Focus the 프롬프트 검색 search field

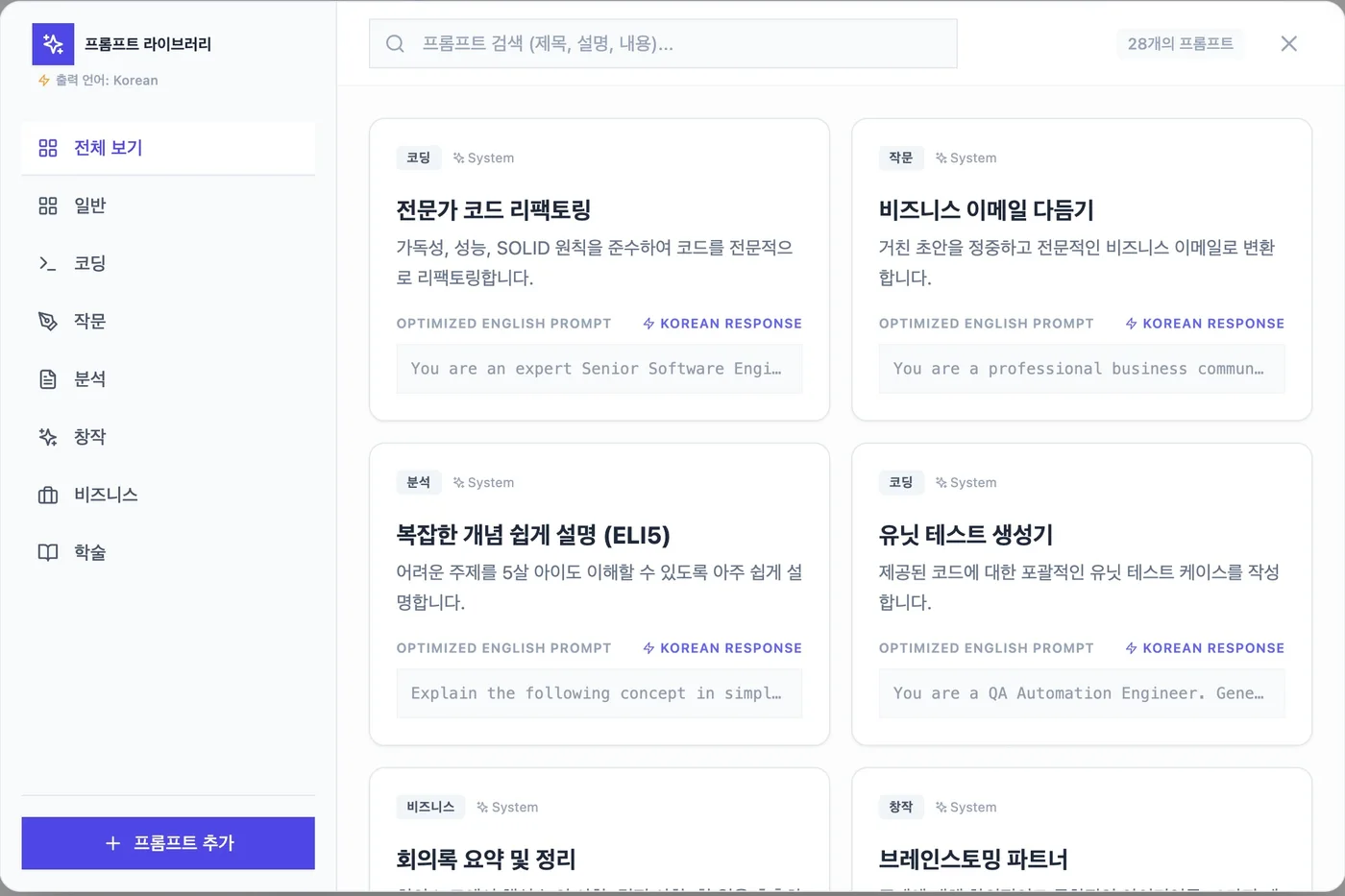663,43
